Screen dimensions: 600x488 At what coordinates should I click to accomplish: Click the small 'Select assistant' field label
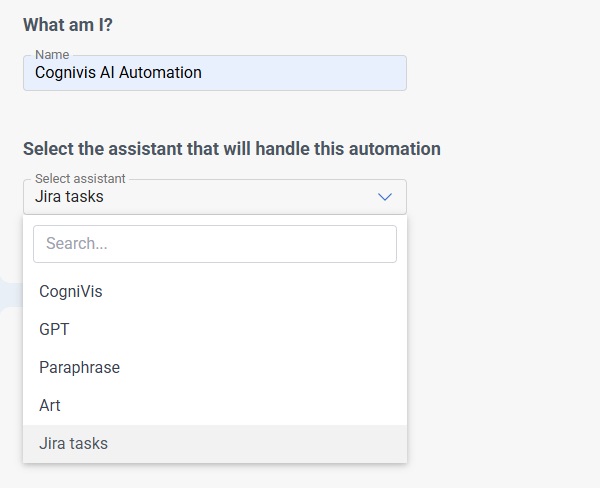coord(80,179)
